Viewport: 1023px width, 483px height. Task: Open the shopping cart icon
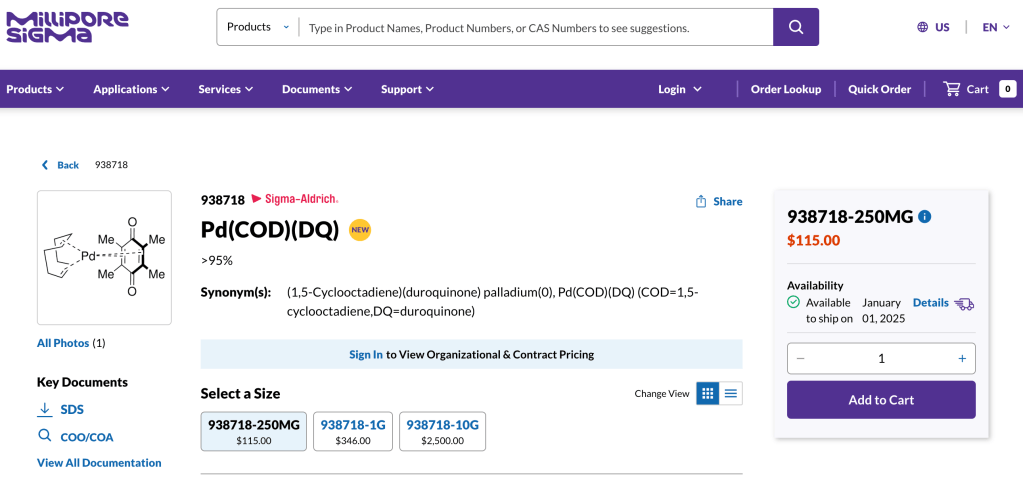(x=952, y=89)
